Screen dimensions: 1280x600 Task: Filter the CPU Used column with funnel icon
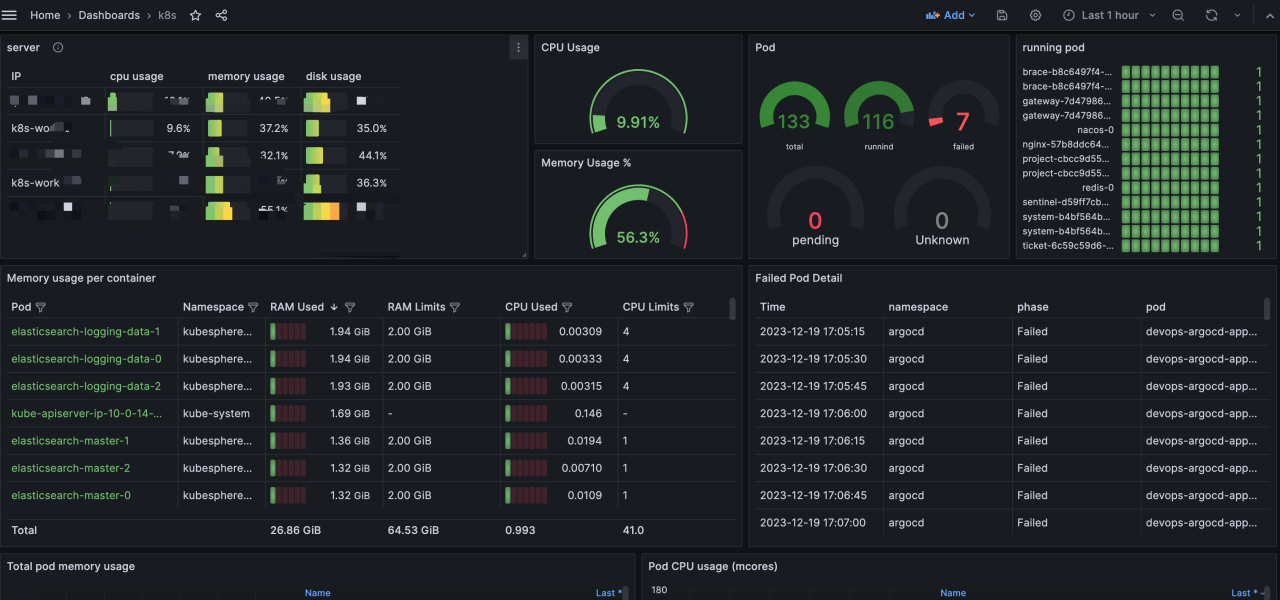click(567, 307)
